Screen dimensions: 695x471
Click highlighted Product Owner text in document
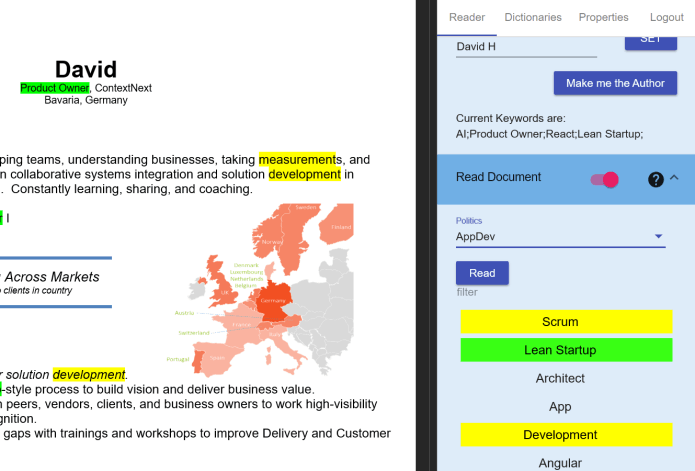tap(55, 88)
